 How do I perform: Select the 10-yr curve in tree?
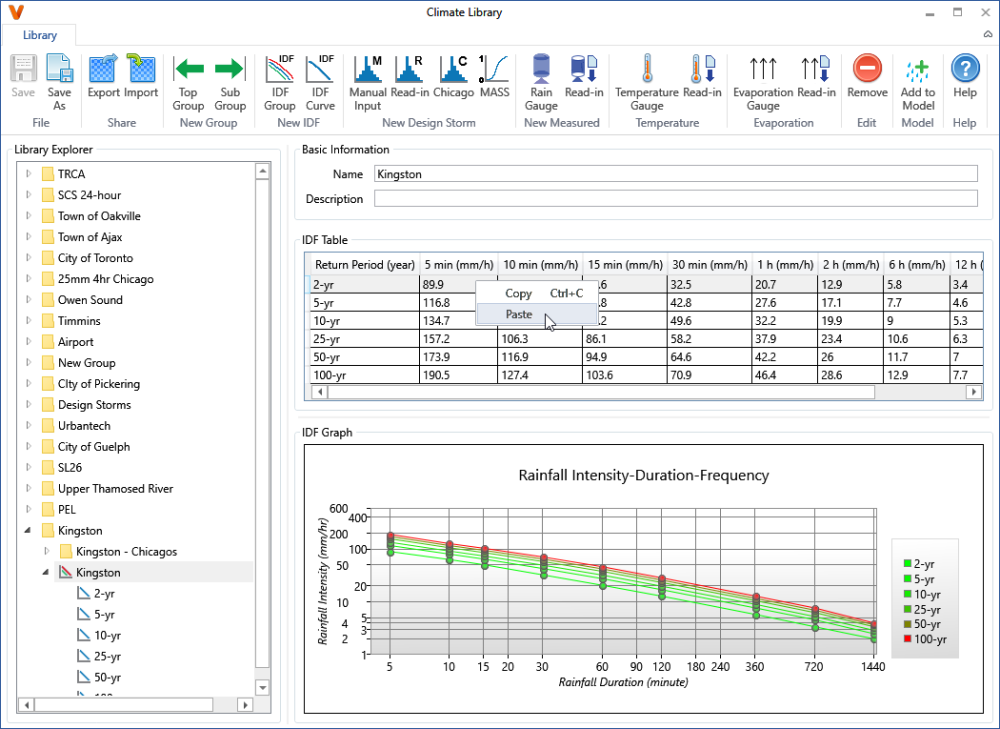pos(107,636)
